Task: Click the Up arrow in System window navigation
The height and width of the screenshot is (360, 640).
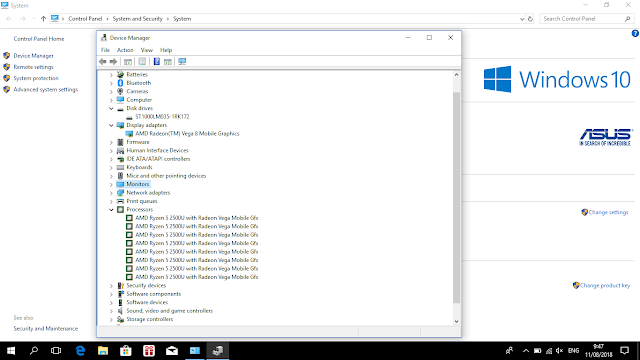Action: [x=43, y=19]
